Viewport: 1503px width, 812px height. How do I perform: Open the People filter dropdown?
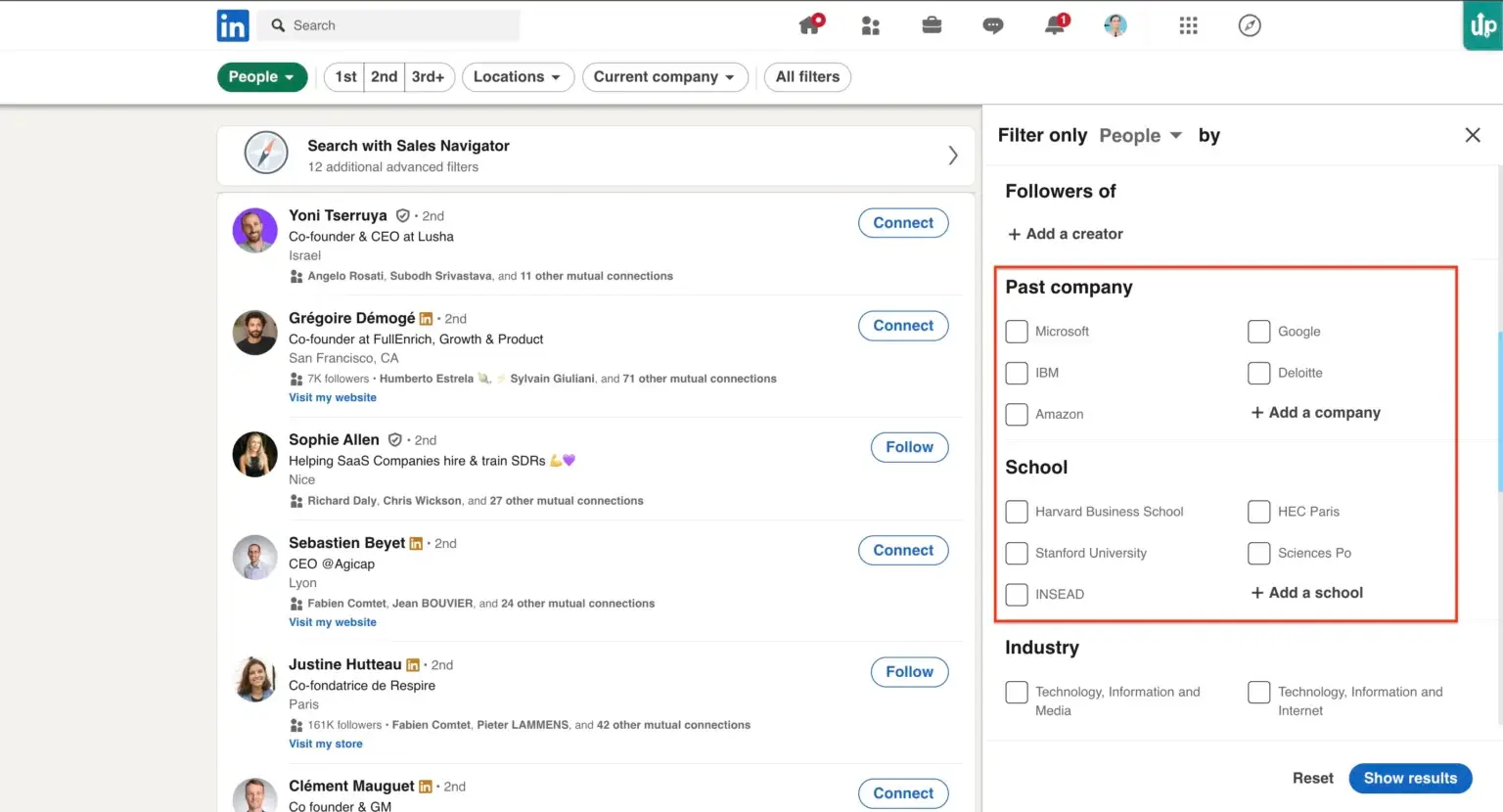262,76
